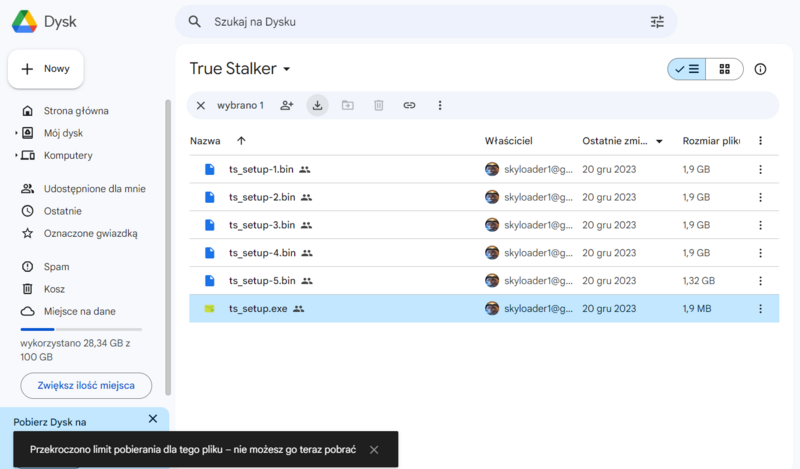Click Zwiększ ilość miejsca button
The image size is (800, 469).
86,385
